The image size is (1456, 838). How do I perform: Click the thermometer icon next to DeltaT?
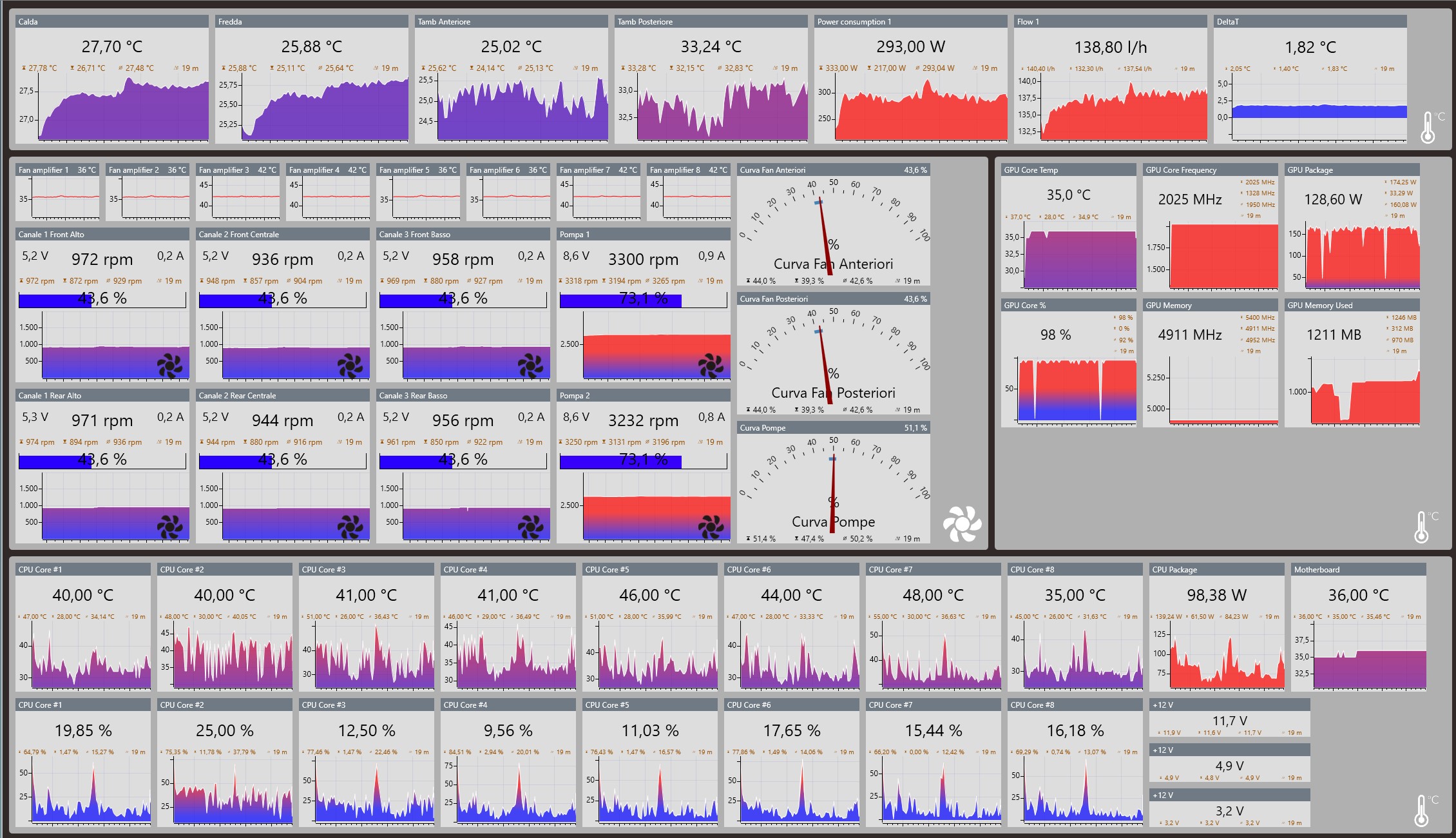coord(1428,127)
